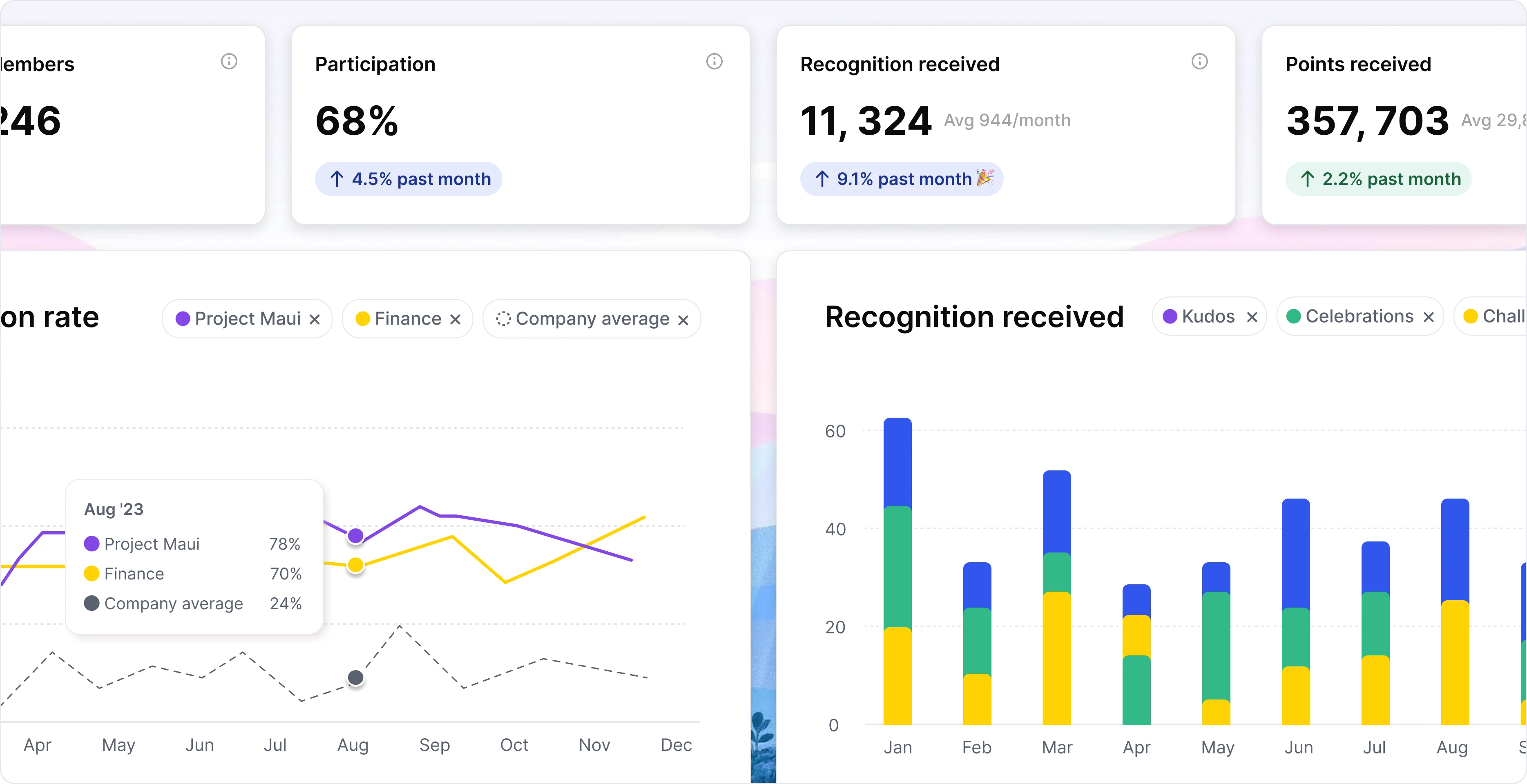Open info icon on the Members card

pos(230,61)
